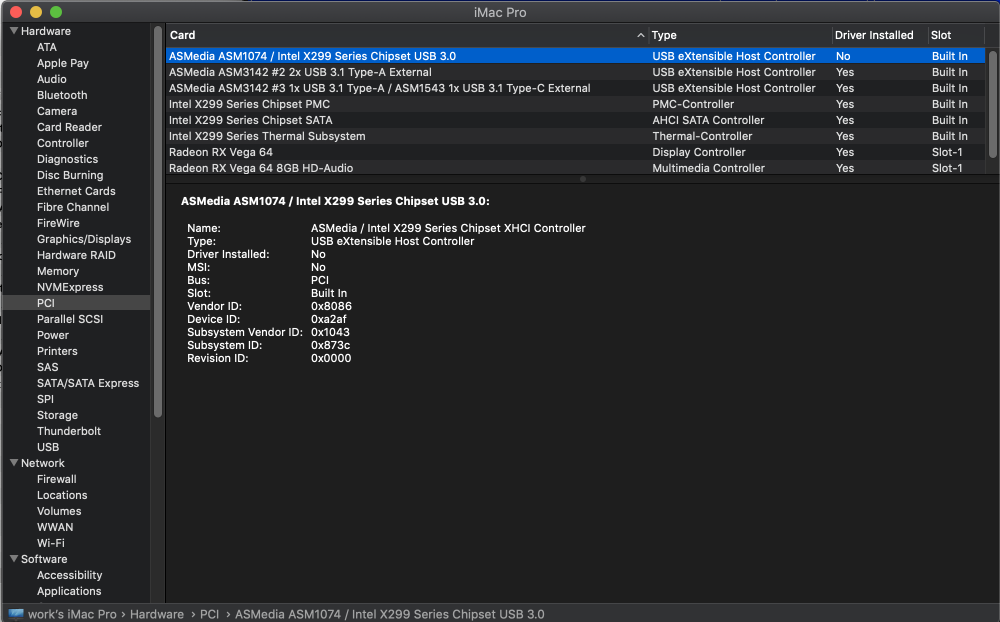Select Camera in the sidebar
The height and width of the screenshot is (622, 1000).
click(x=57, y=111)
